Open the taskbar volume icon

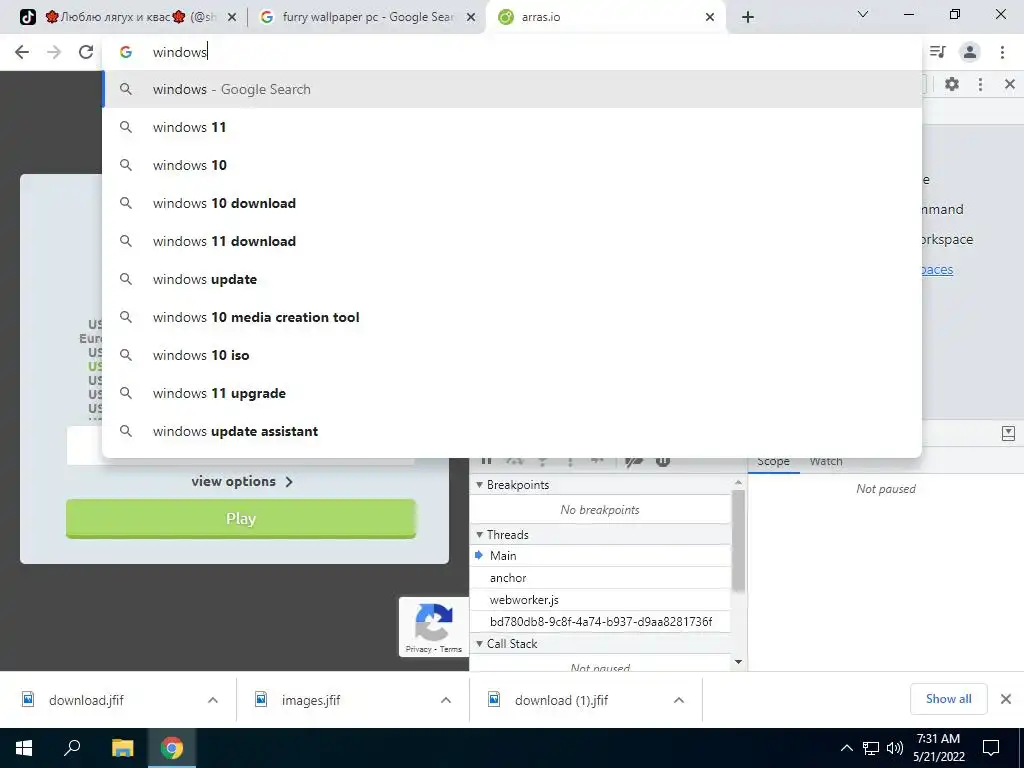(x=895, y=748)
